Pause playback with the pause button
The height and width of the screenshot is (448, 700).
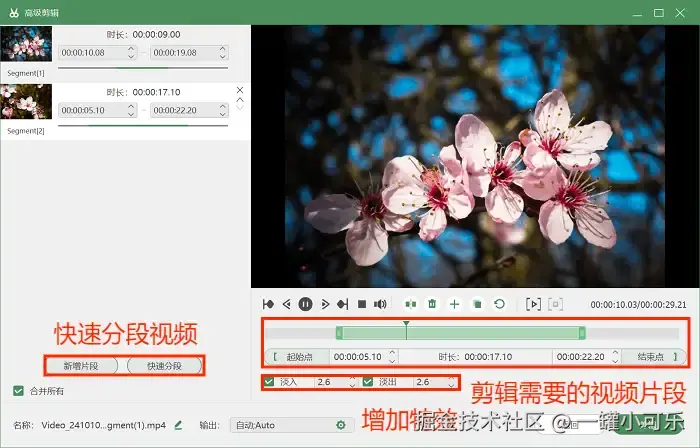point(305,304)
